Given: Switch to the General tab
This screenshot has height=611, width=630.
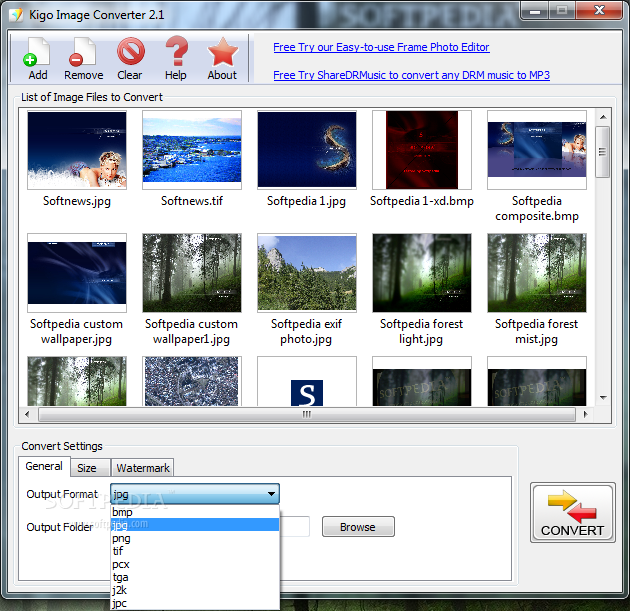Looking at the screenshot, I should tap(44, 466).
